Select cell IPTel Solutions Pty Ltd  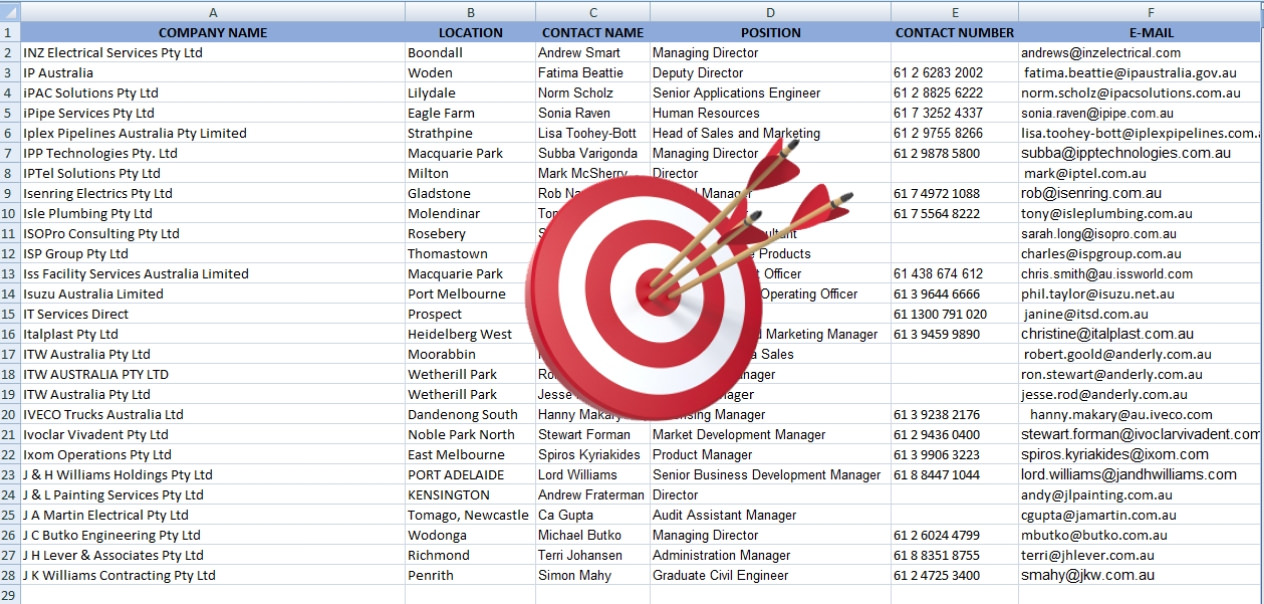click(x=213, y=173)
